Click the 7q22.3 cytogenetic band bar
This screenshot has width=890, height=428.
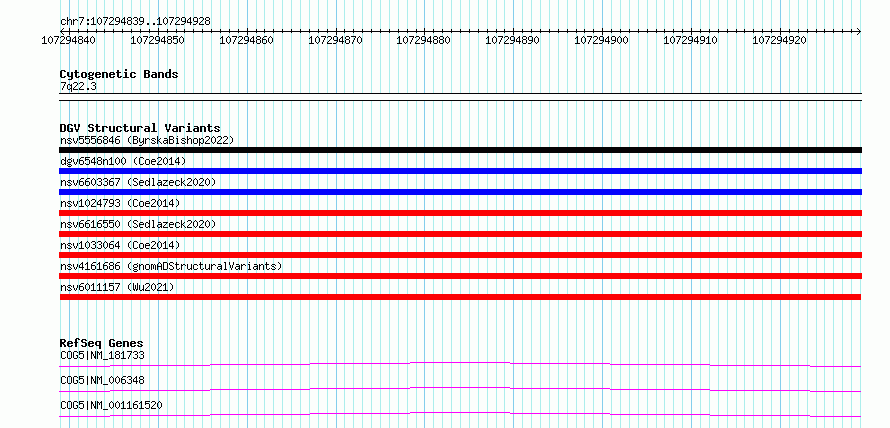tap(460, 97)
